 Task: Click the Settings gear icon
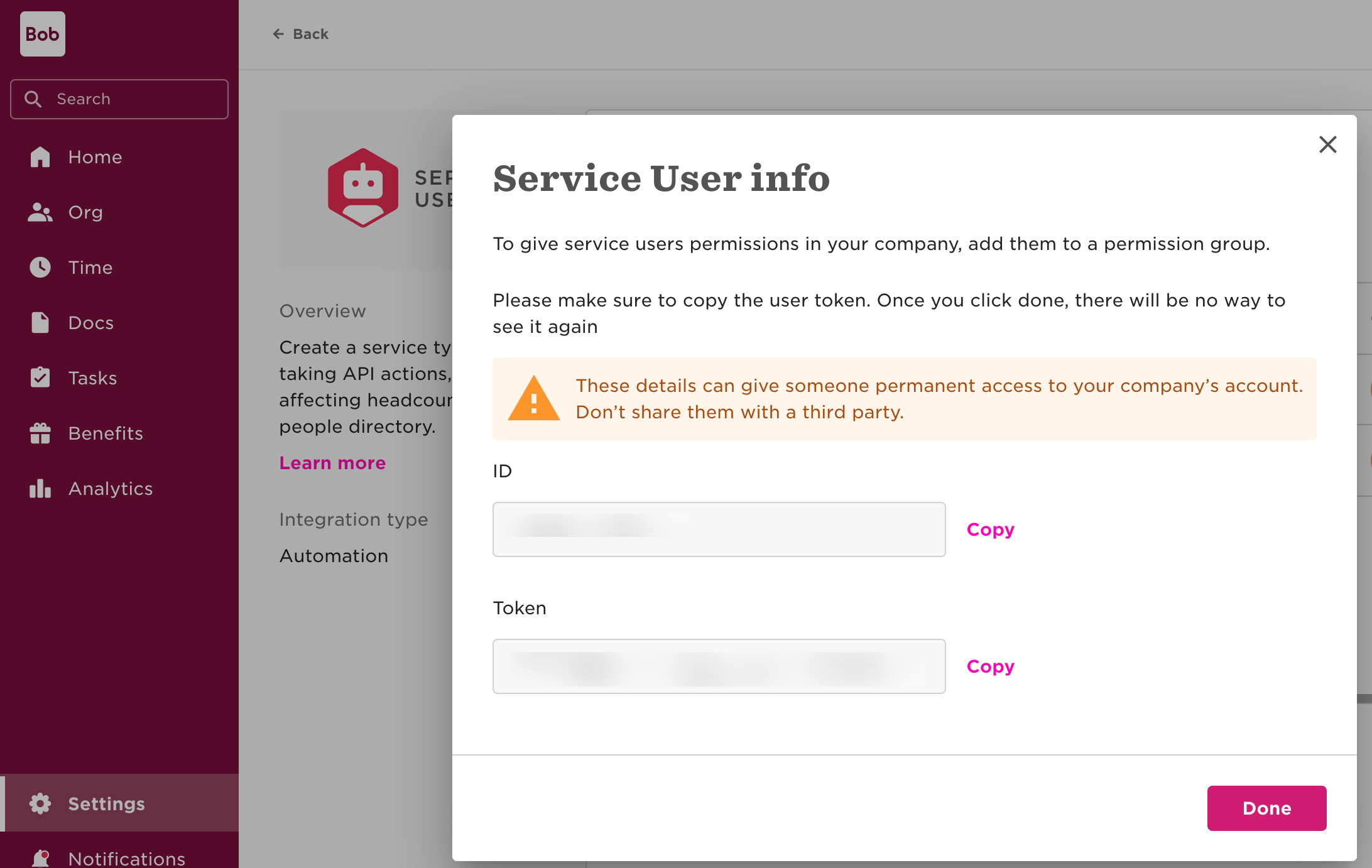40,804
